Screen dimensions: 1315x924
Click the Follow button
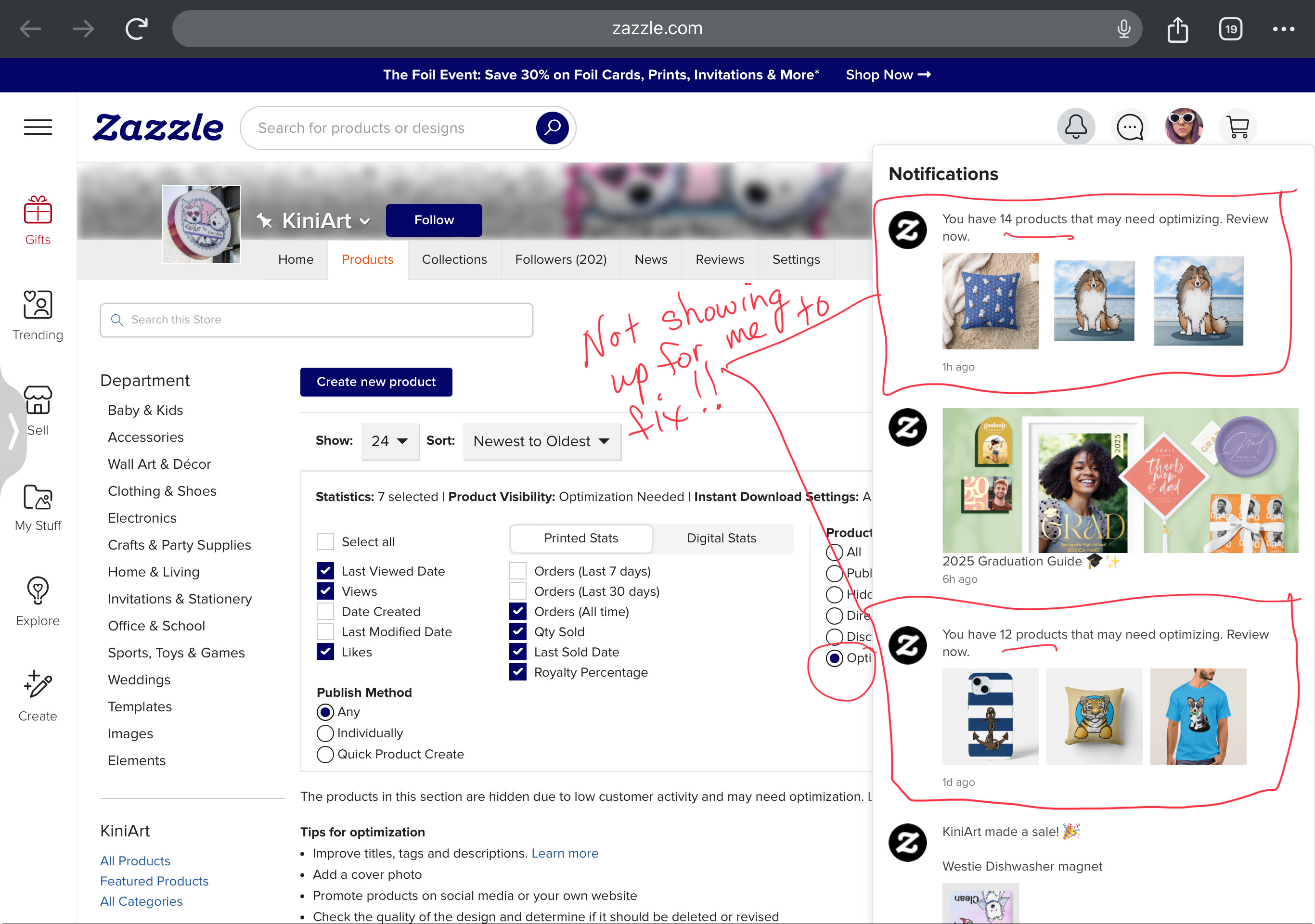(434, 220)
